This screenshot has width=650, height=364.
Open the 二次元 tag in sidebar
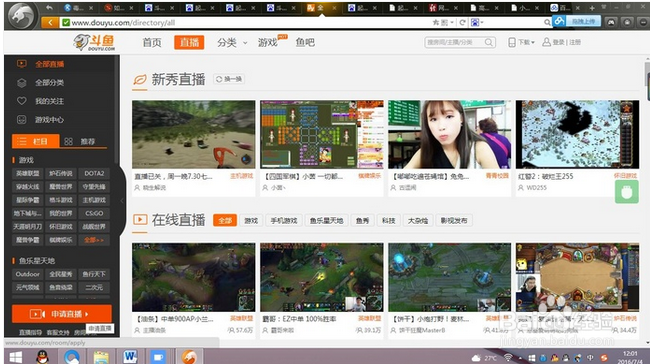(94, 287)
